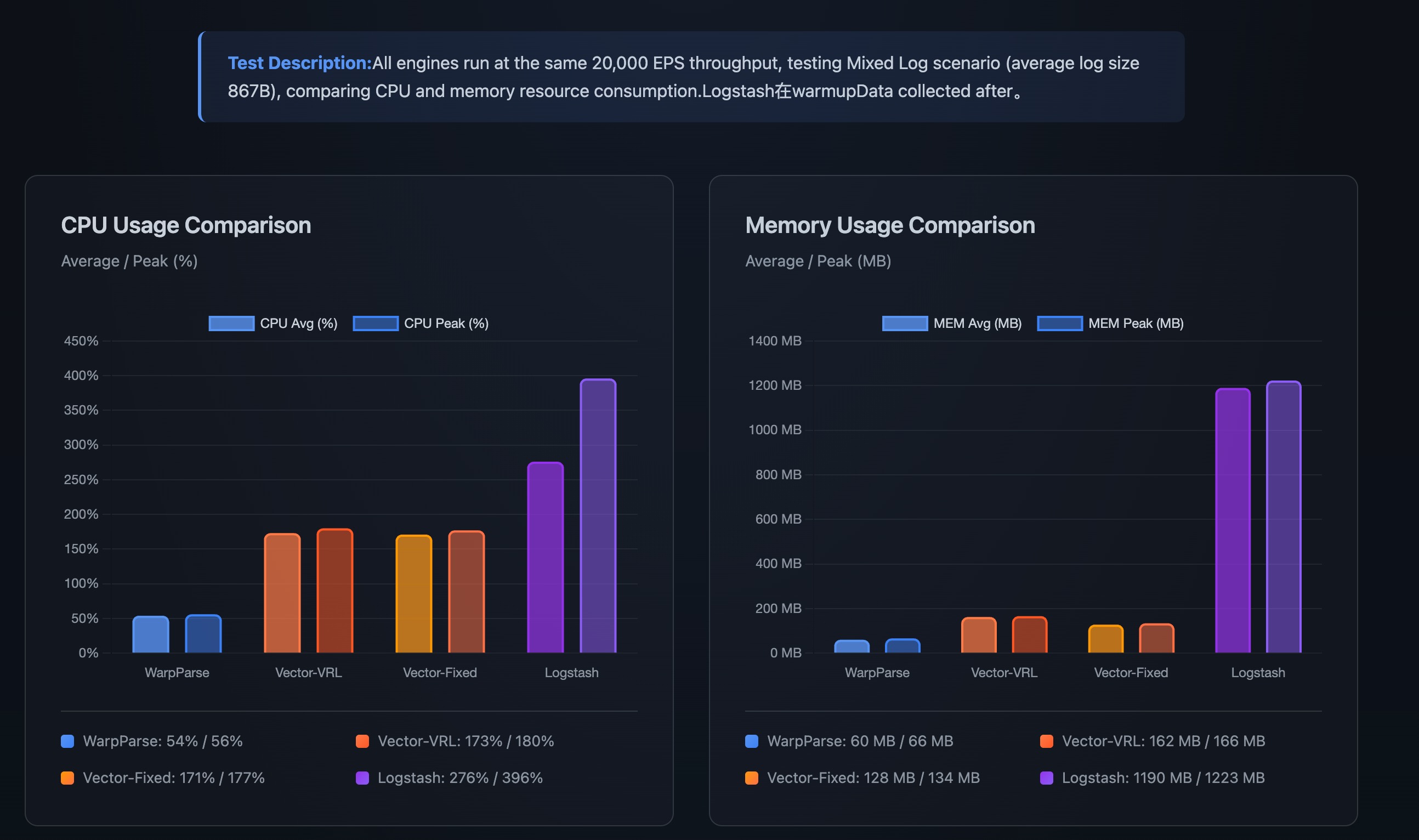This screenshot has width=1419, height=840.
Task: Click the Logstash label on the CPU chart axis
Action: [x=572, y=672]
